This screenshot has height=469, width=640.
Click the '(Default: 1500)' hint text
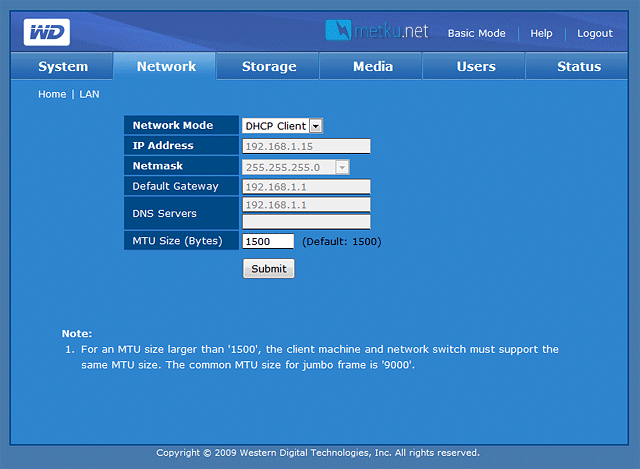(342, 242)
